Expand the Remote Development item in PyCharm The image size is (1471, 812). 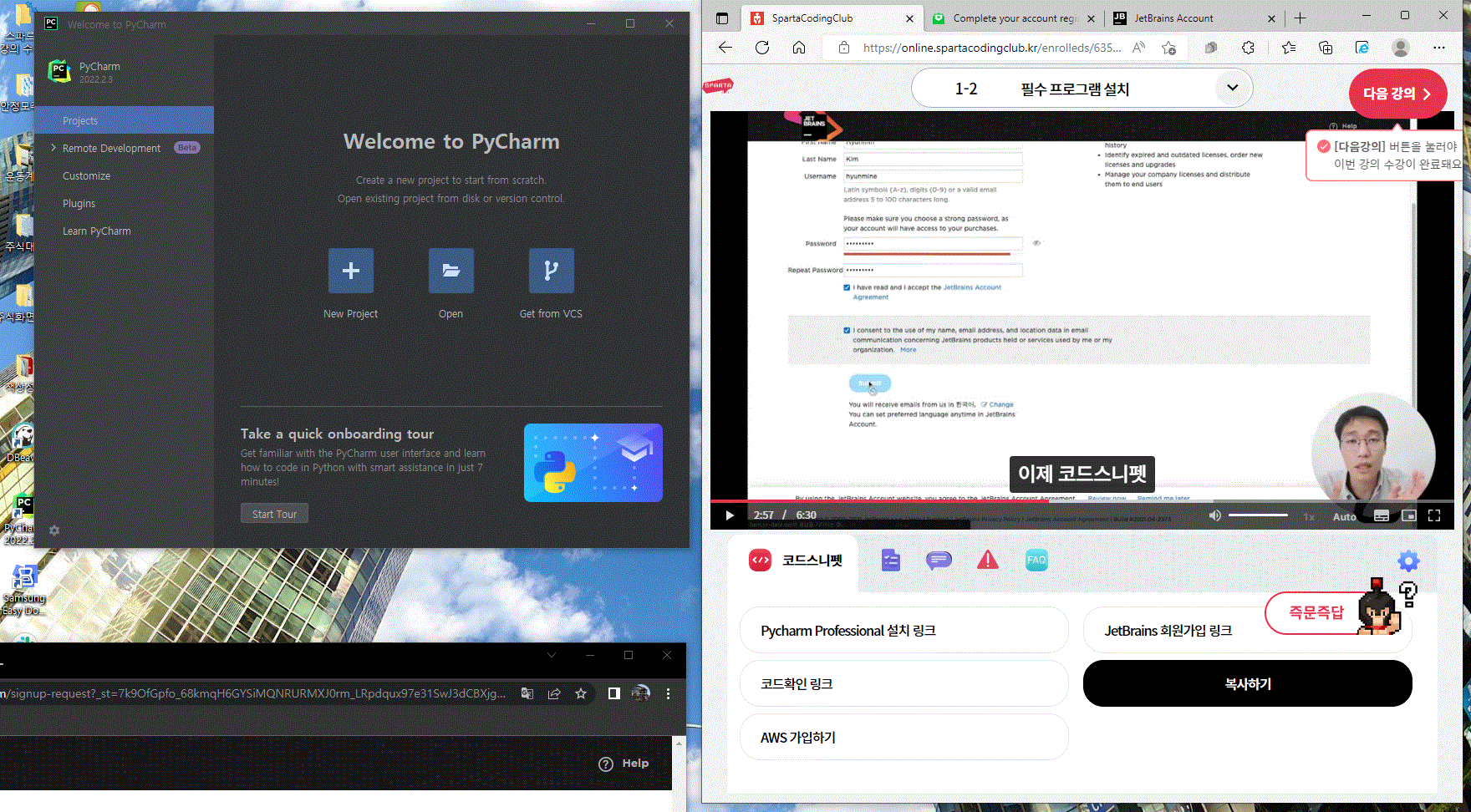tap(53, 148)
